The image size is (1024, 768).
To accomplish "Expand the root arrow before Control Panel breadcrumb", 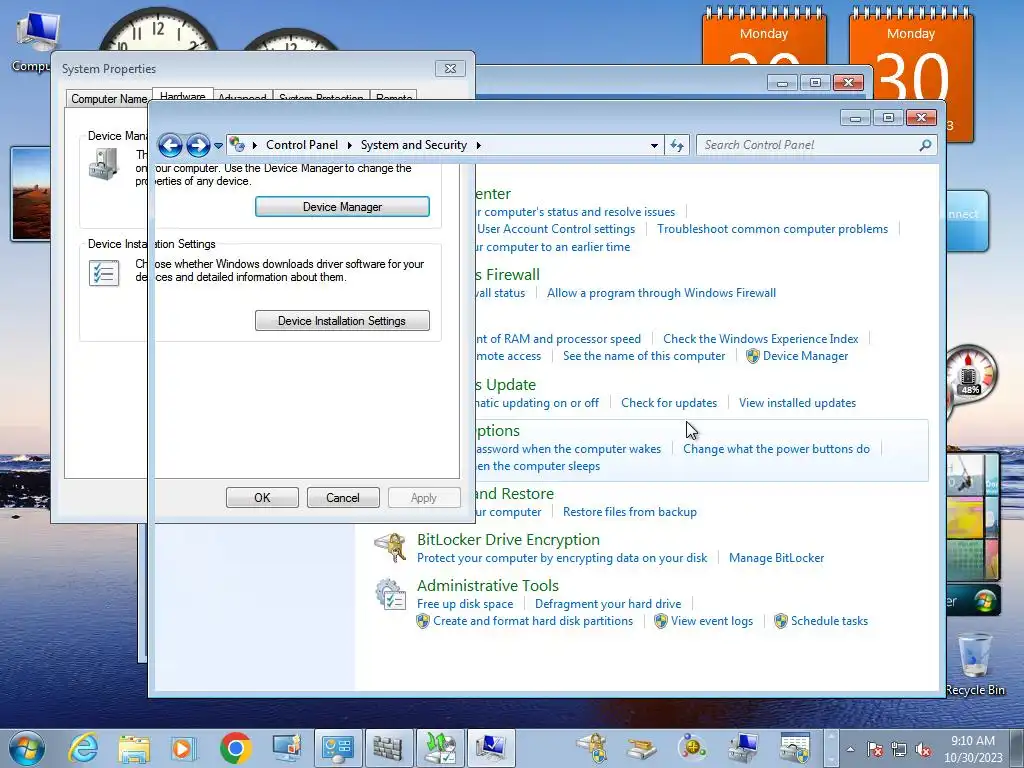I will (255, 145).
